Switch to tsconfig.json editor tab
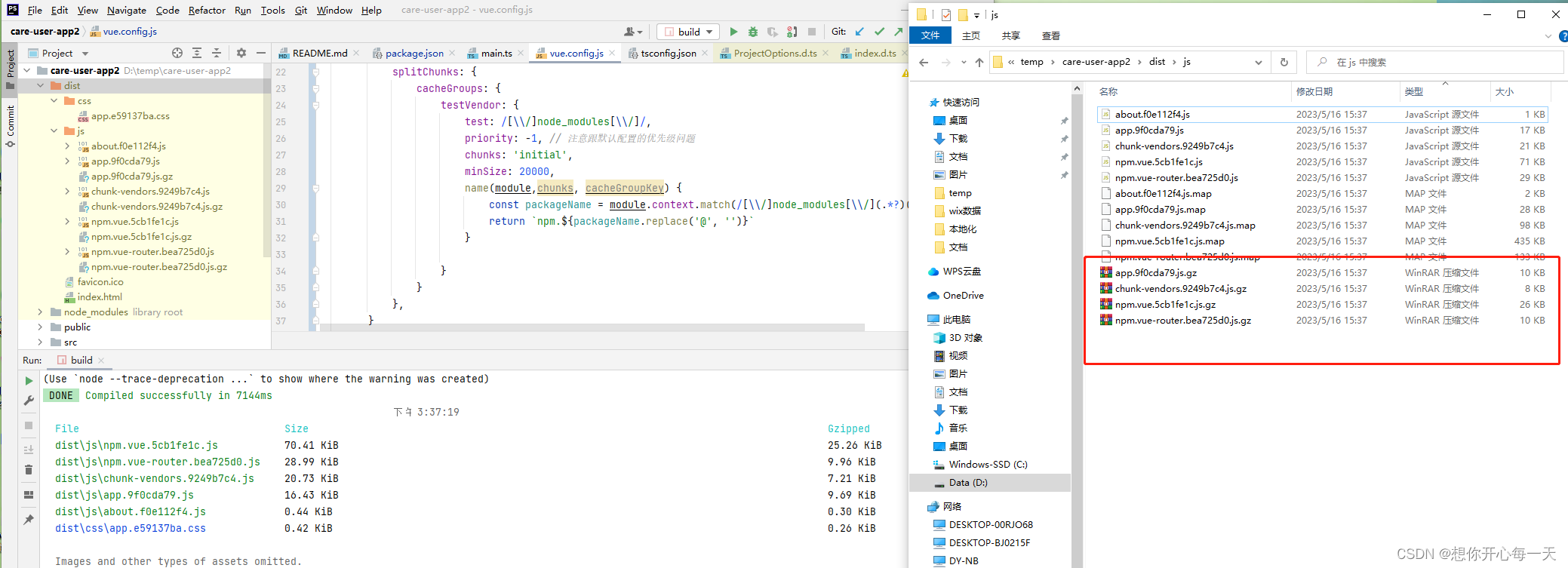The width and height of the screenshot is (1568, 568). [x=669, y=53]
